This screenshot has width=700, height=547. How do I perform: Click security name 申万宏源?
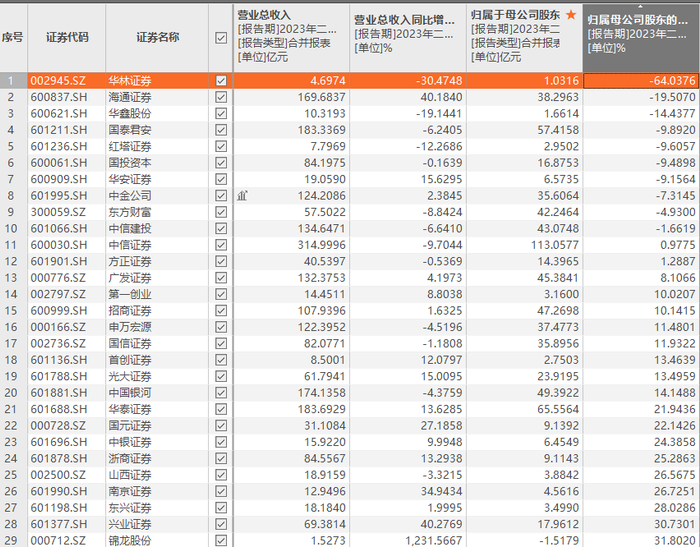point(130,327)
